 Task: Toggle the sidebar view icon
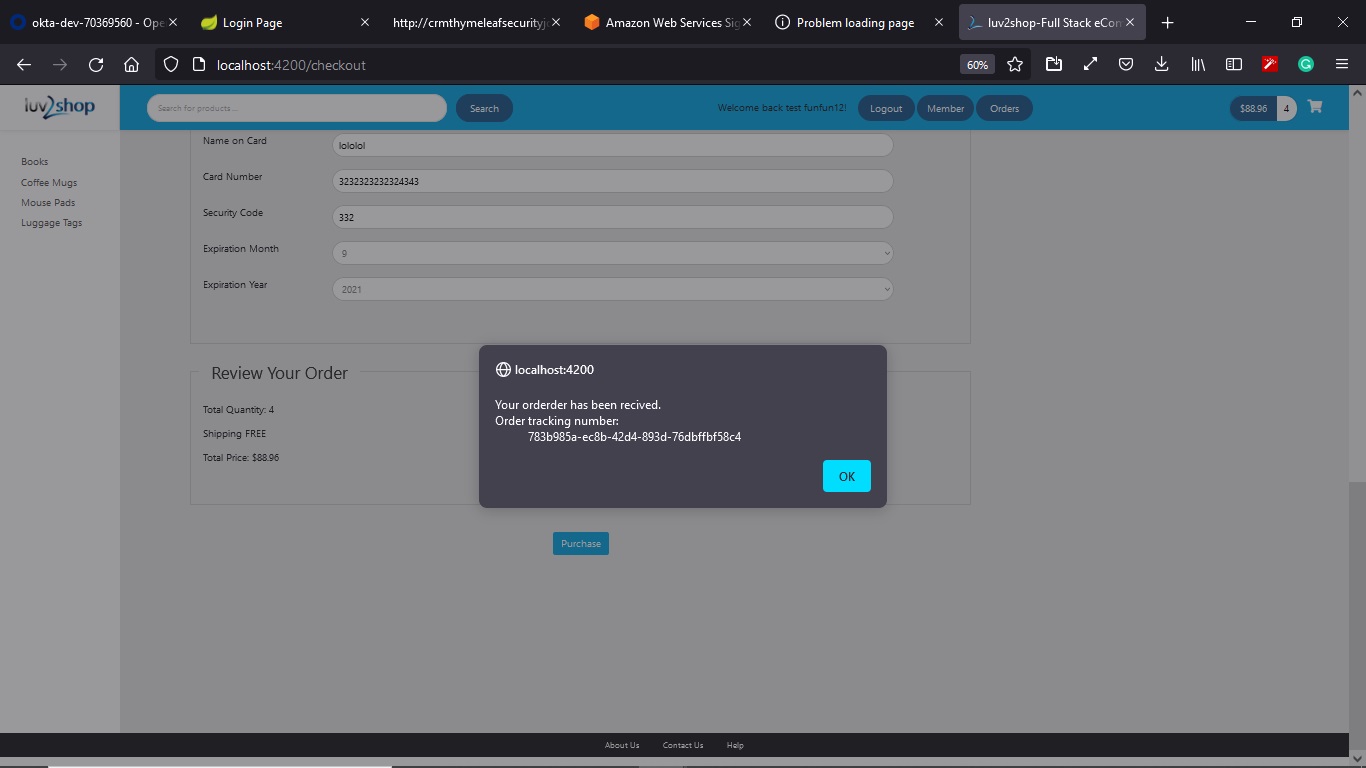coord(1234,65)
